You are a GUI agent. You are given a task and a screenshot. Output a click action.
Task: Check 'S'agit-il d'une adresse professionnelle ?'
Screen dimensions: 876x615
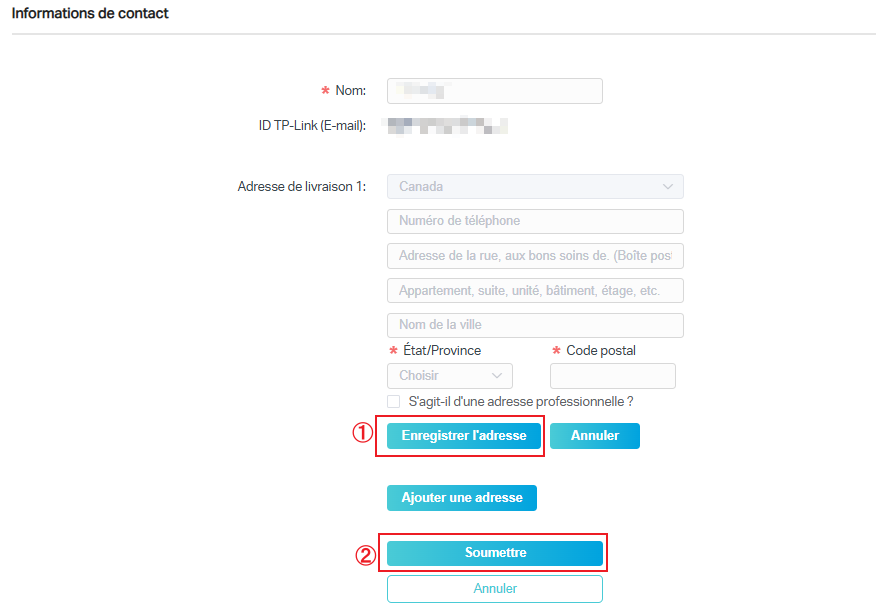(393, 401)
